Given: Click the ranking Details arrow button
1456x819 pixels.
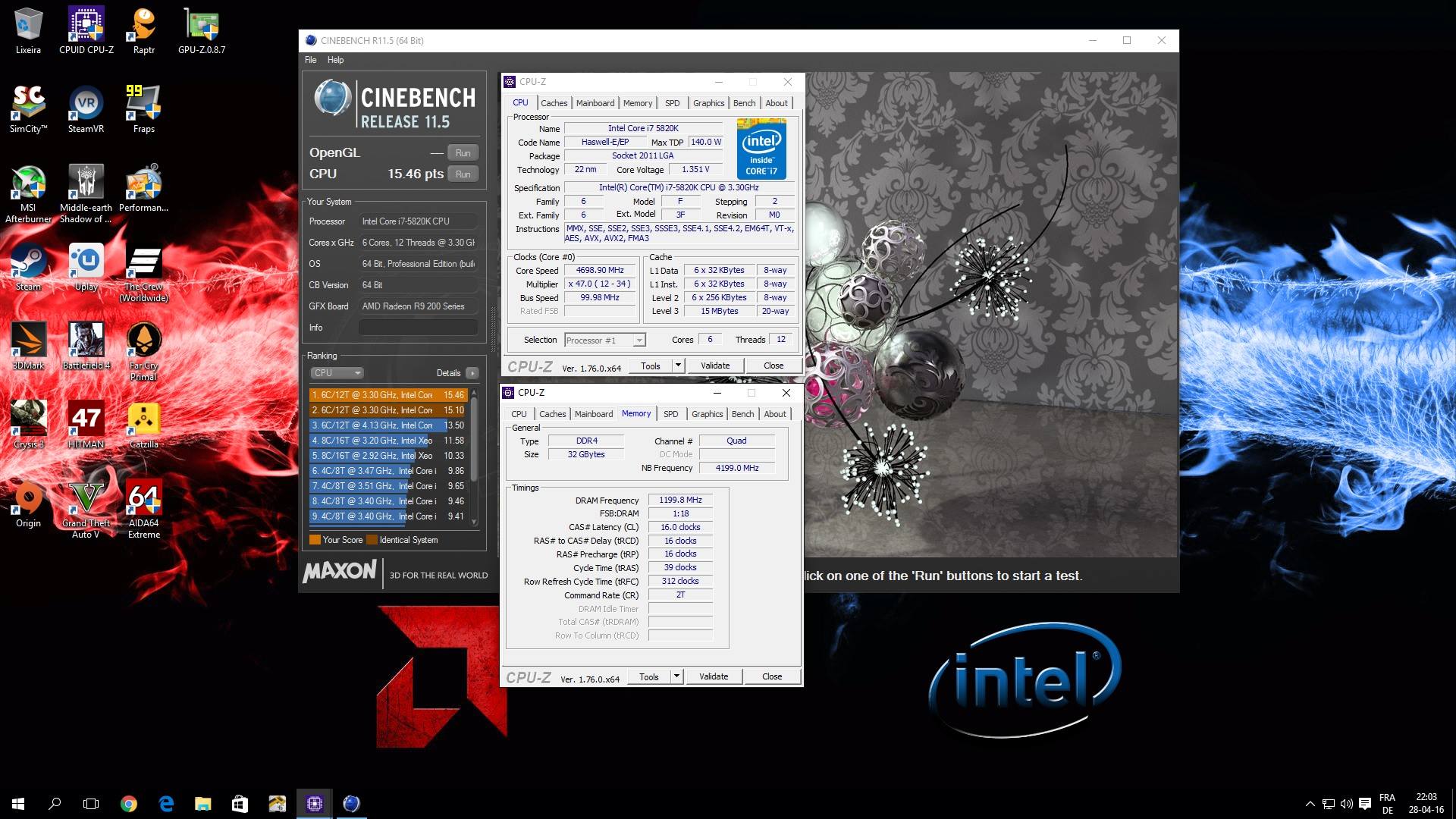Looking at the screenshot, I should (472, 373).
